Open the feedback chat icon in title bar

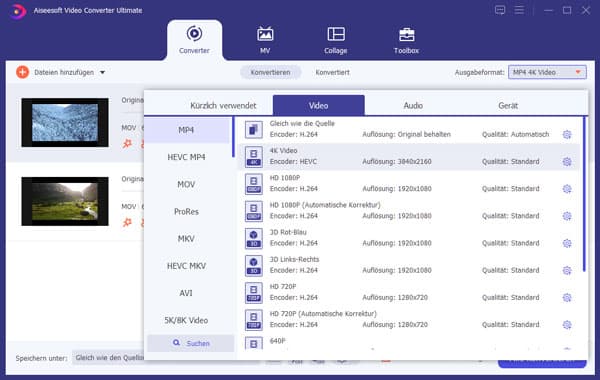pyautogui.click(x=500, y=10)
